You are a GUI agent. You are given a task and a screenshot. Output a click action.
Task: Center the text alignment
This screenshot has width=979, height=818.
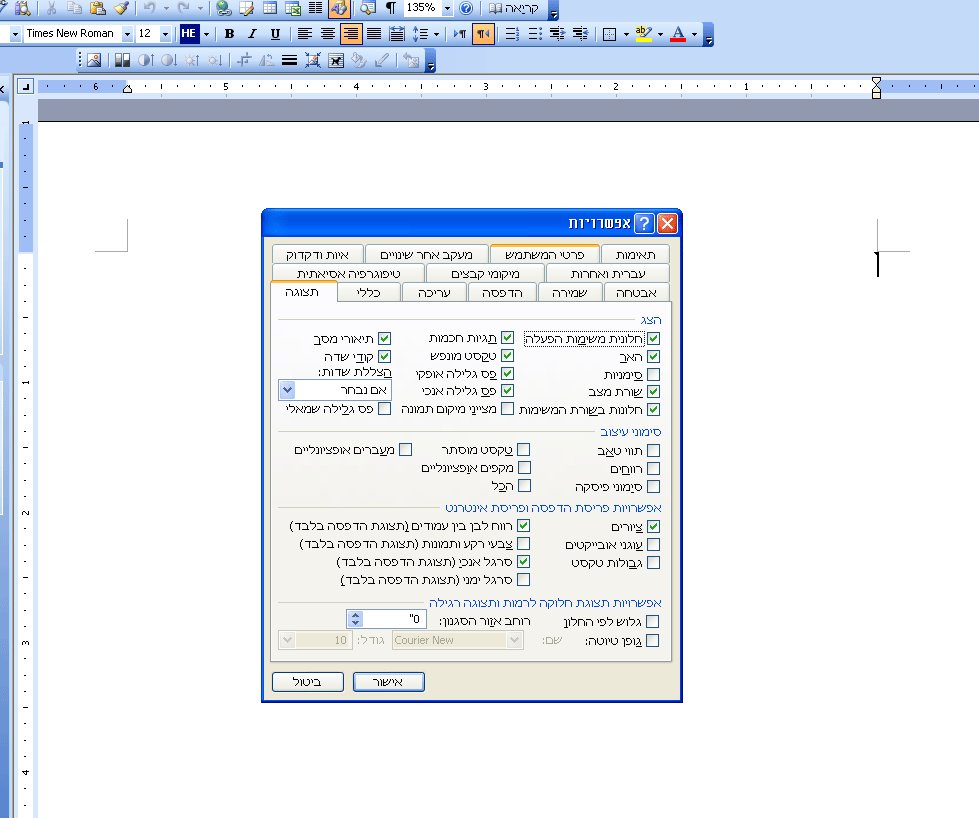[328, 34]
